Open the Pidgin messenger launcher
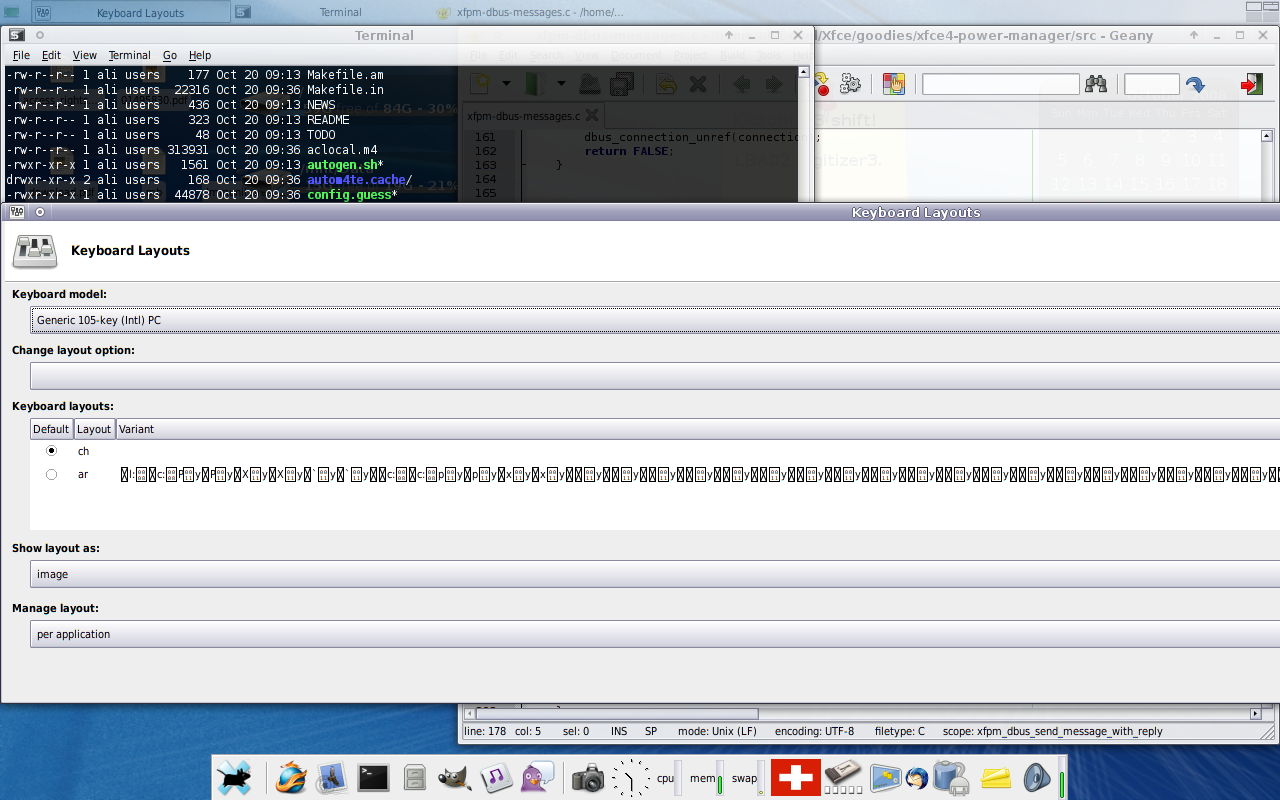The image size is (1280, 800). (538, 777)
